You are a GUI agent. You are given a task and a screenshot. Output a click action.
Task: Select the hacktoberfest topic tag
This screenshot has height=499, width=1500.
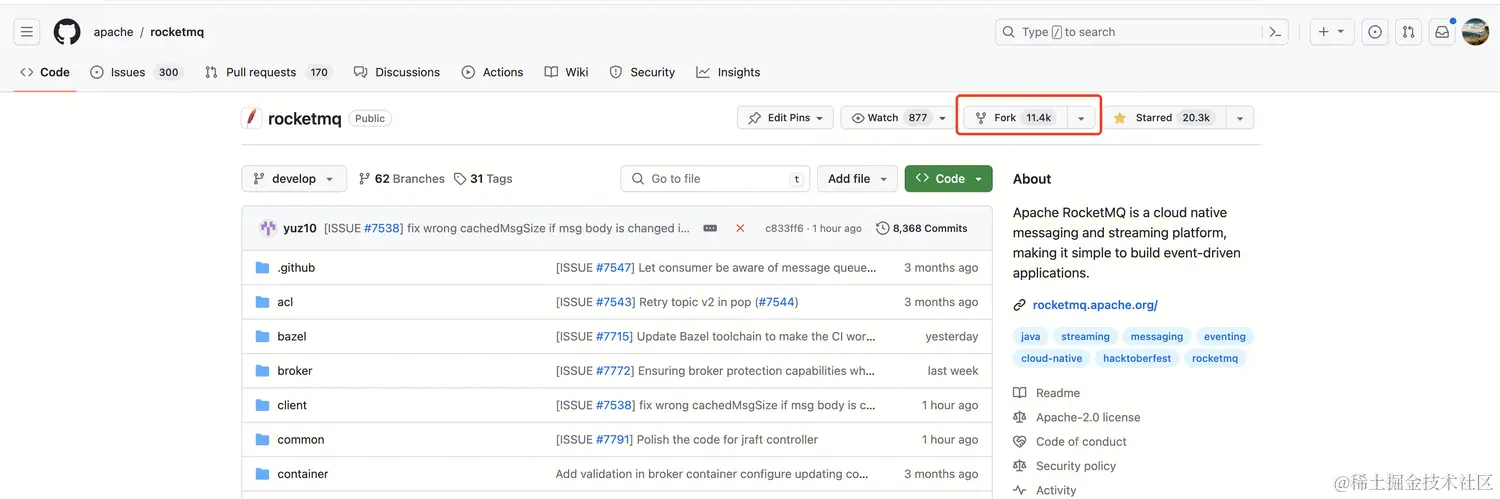coord(1137,358)
